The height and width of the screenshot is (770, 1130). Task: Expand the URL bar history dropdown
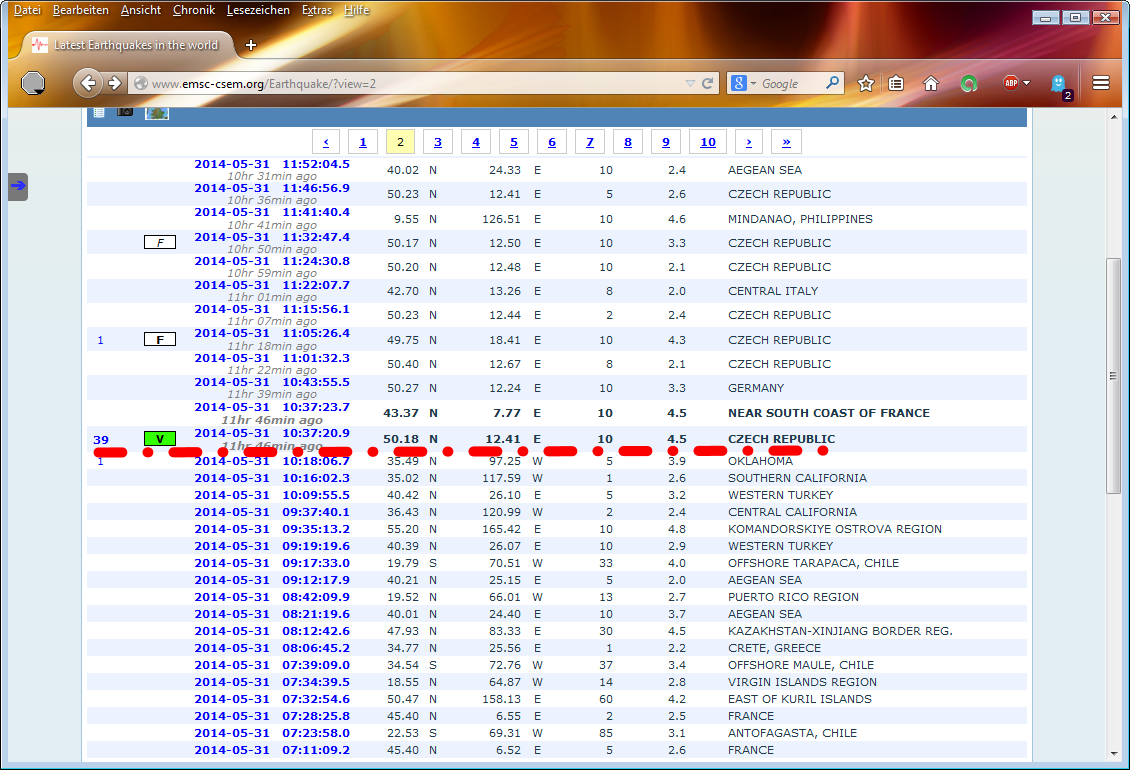point(690,84)
